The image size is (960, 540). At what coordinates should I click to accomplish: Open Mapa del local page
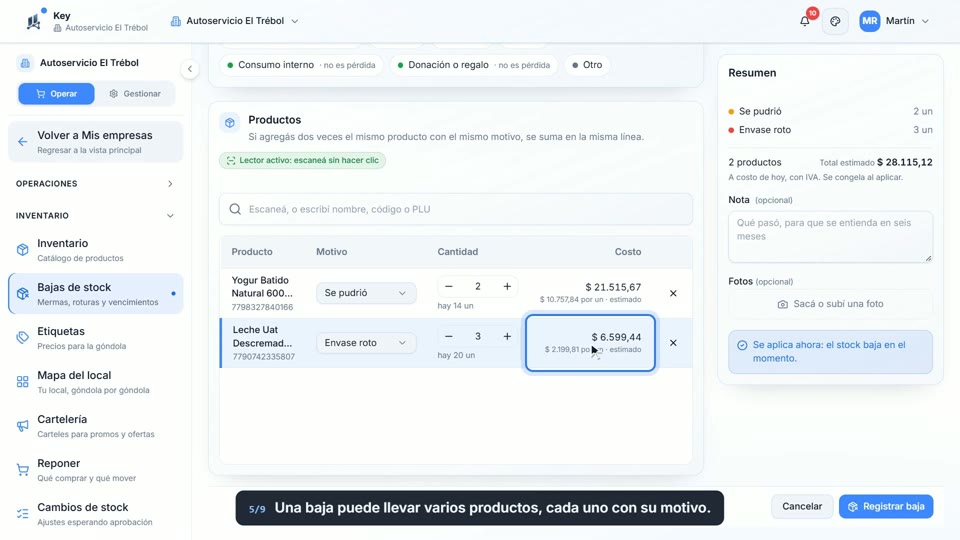point(96,382)
